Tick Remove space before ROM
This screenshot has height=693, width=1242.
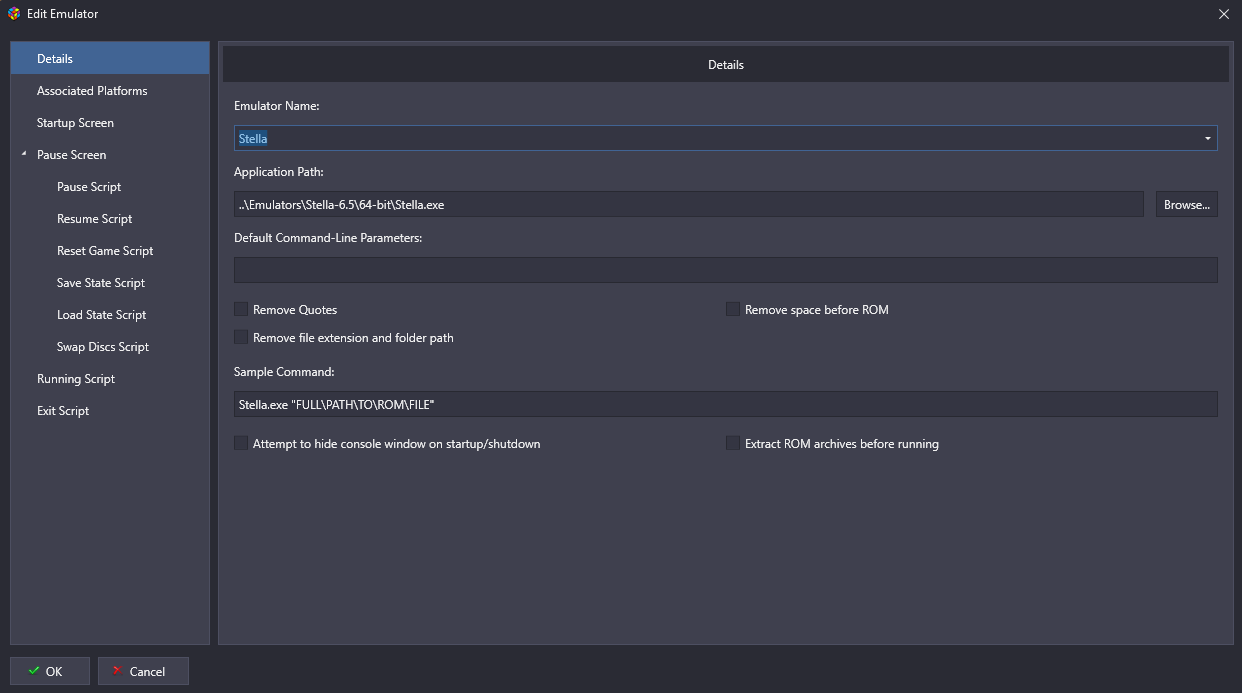pyautogui.click(x=733, y=310)
